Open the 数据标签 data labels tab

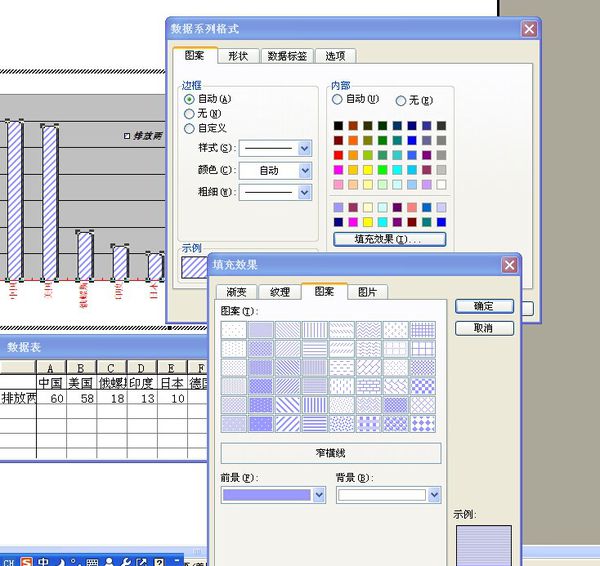pyautogui.click(x=287, y=56)
